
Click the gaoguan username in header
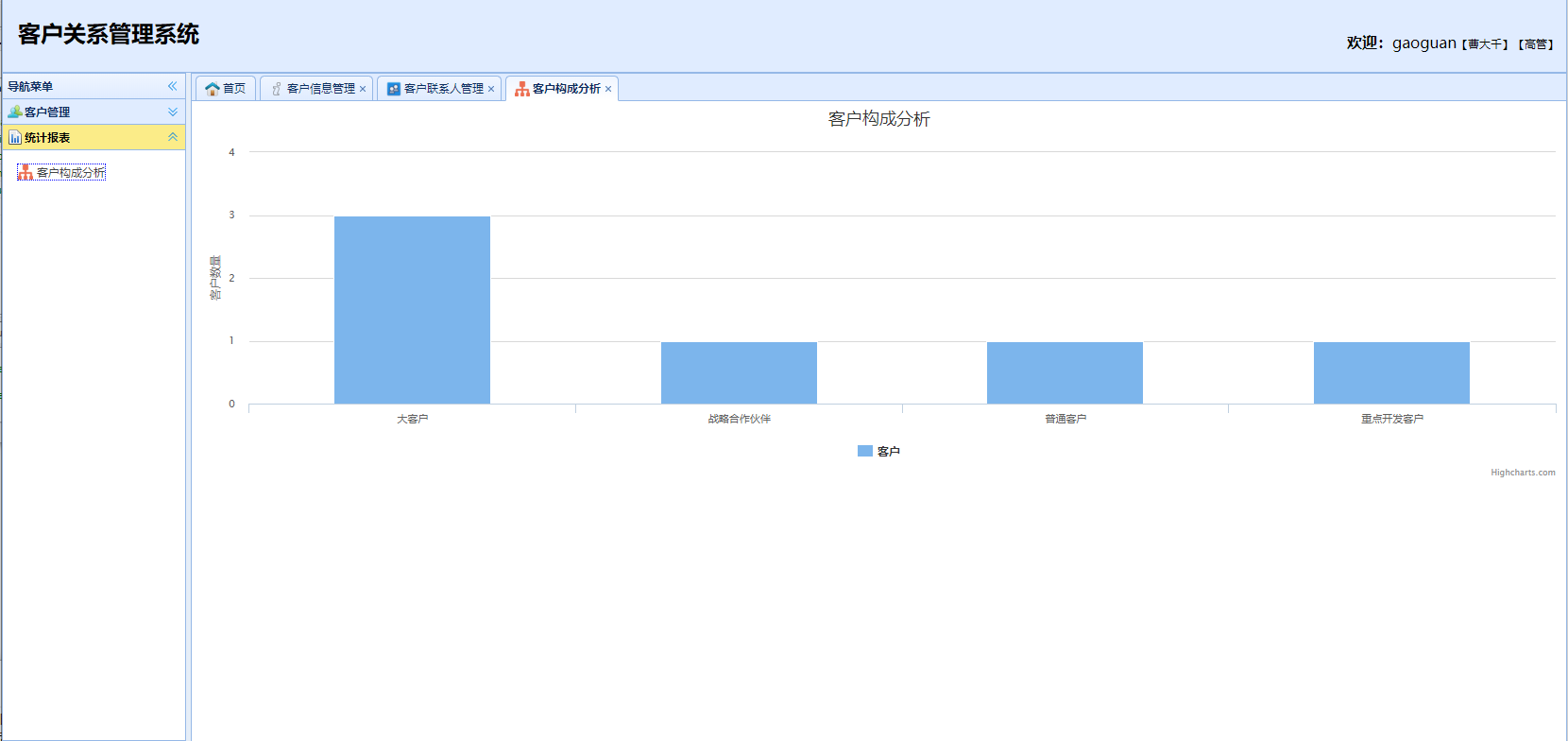point(1424,43)
